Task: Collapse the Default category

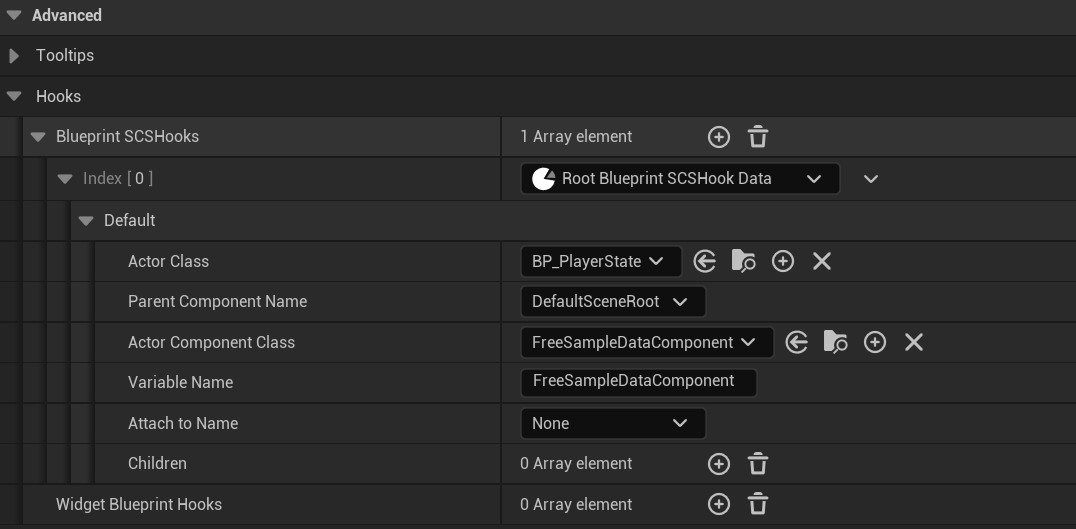Action: pos(86,221)
